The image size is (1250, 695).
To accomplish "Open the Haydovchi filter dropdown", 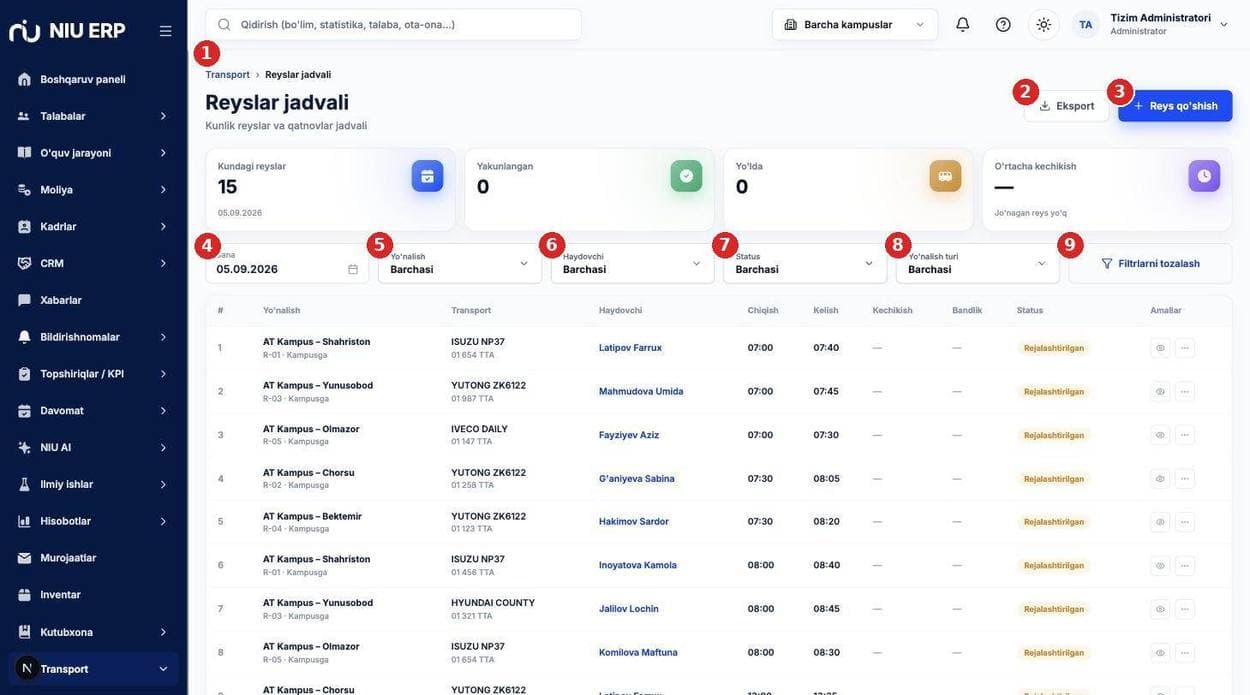I will (633, 263).
